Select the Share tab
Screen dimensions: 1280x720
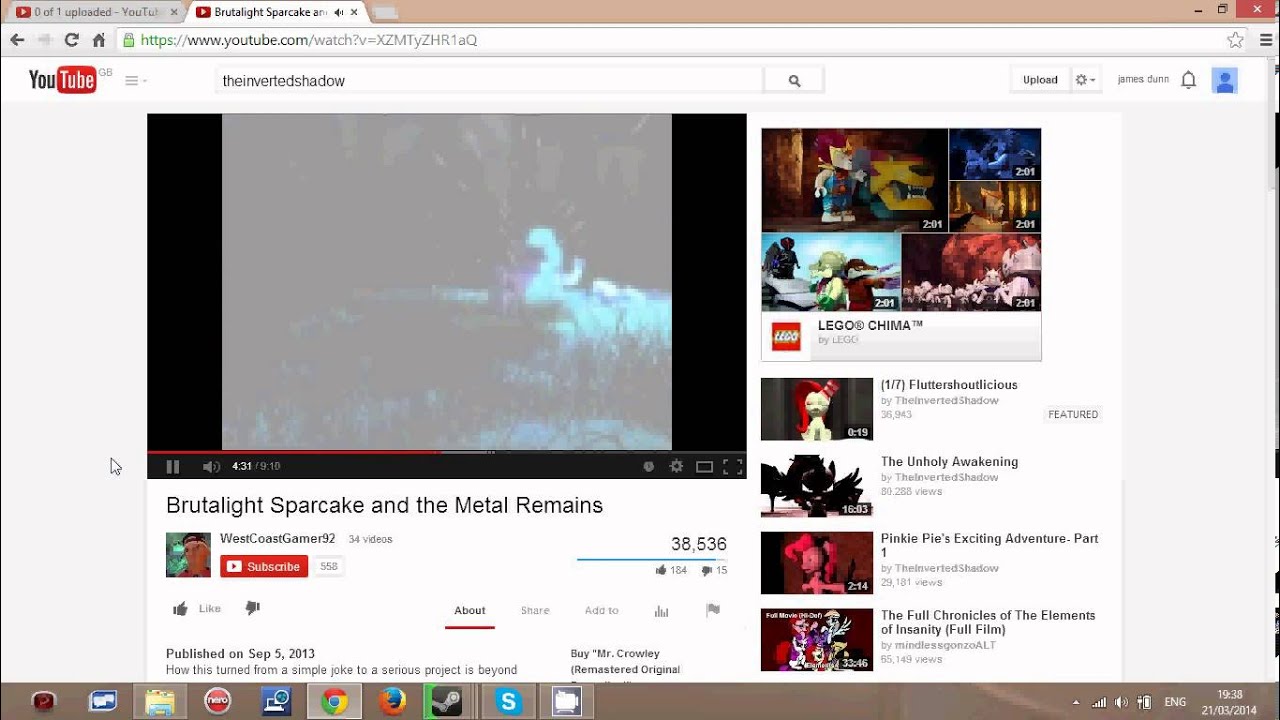click(535, 610)
